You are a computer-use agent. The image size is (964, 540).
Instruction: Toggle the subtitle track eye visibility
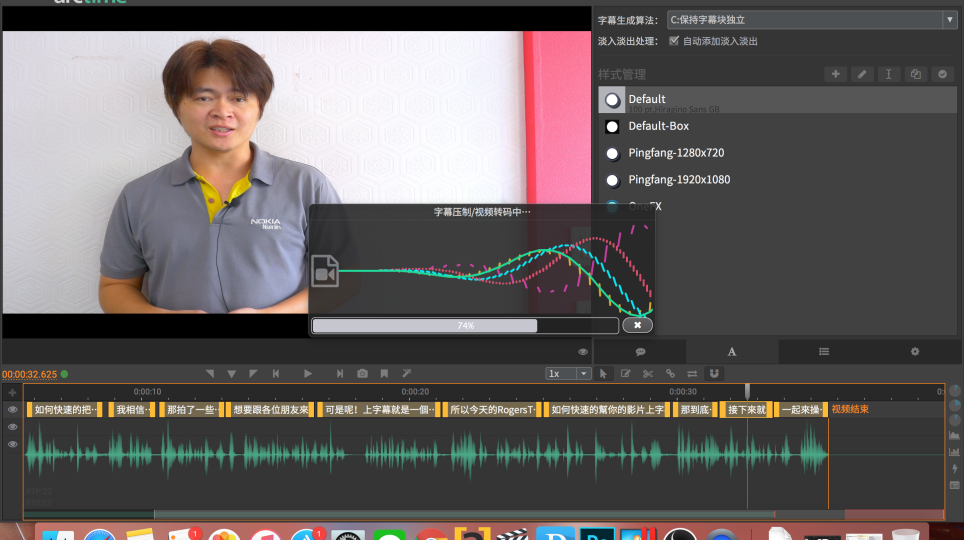(13, 410)
